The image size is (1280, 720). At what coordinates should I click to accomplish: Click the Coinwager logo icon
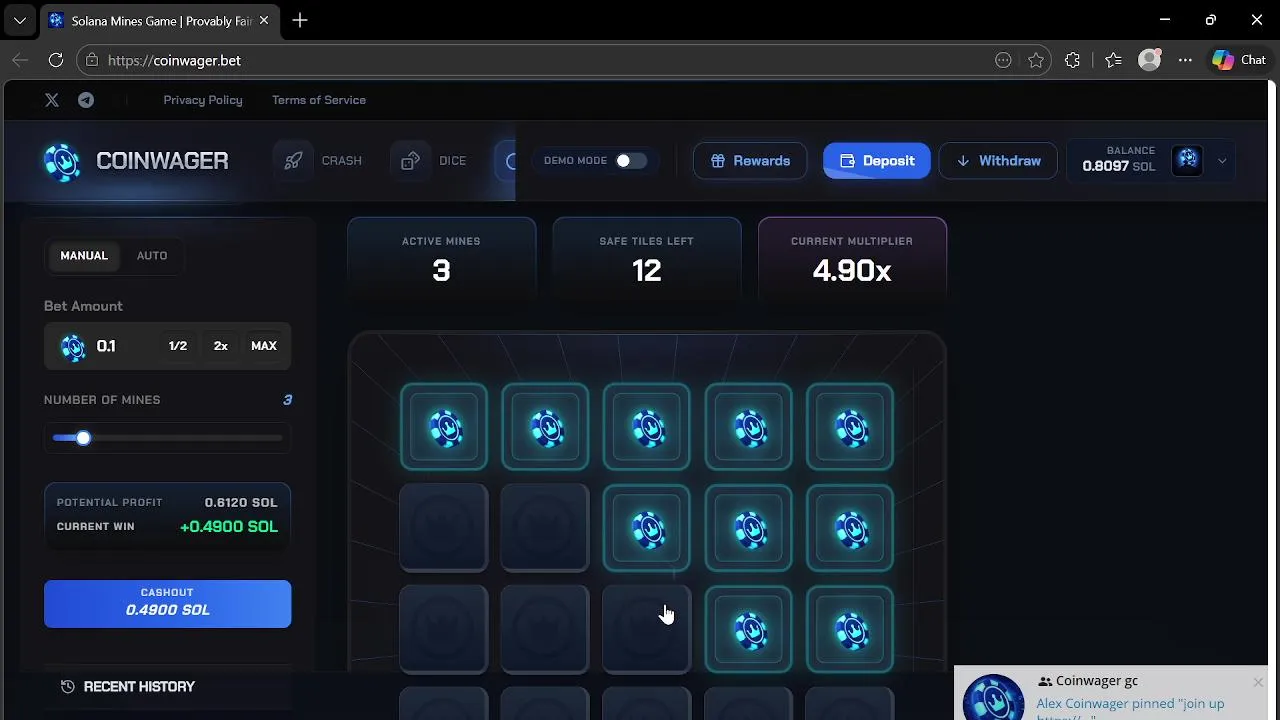click(62, 161)
